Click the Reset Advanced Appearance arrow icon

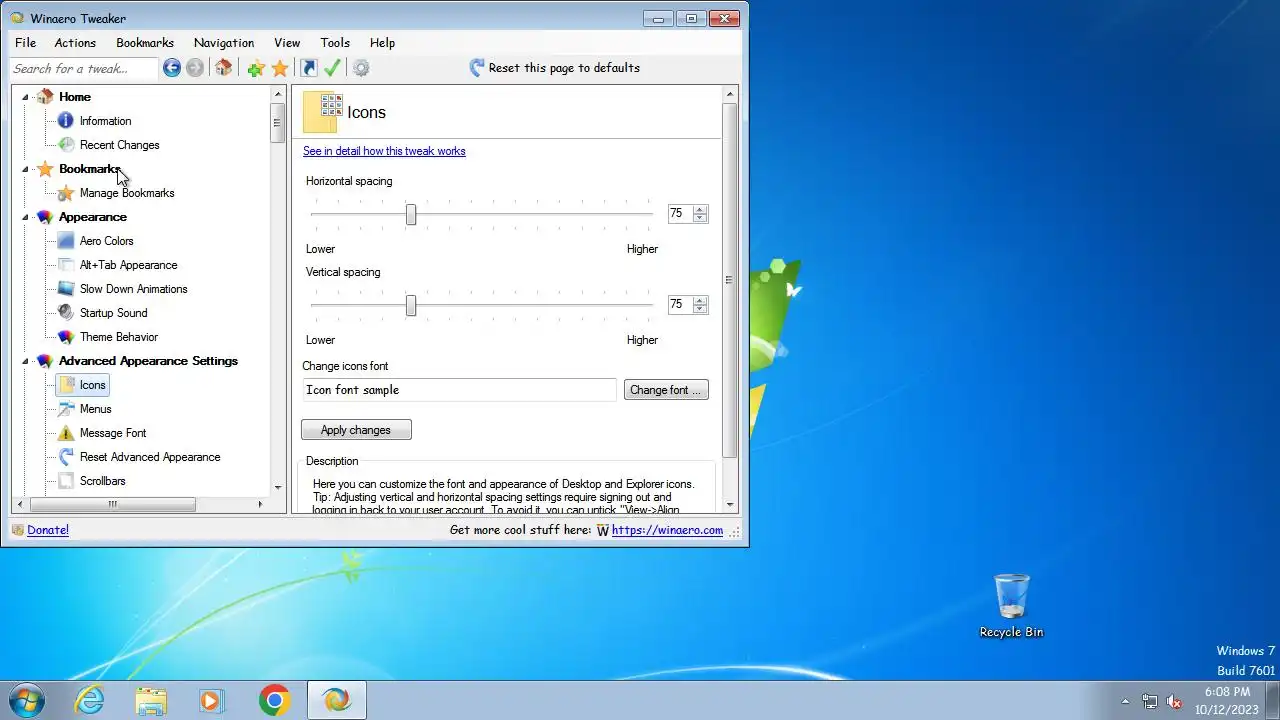tap(66, 457)
